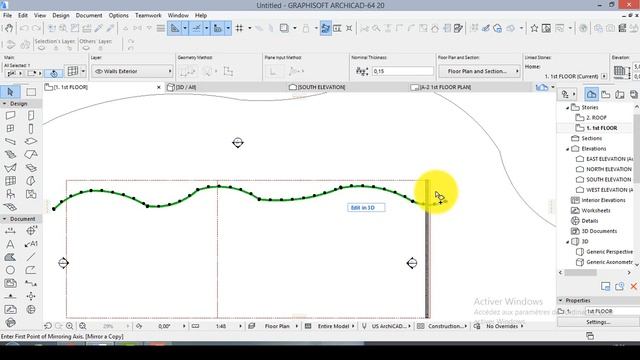Select the Roof tool
Viewport: 640px width, 360px height.
[x=31, y=155]
